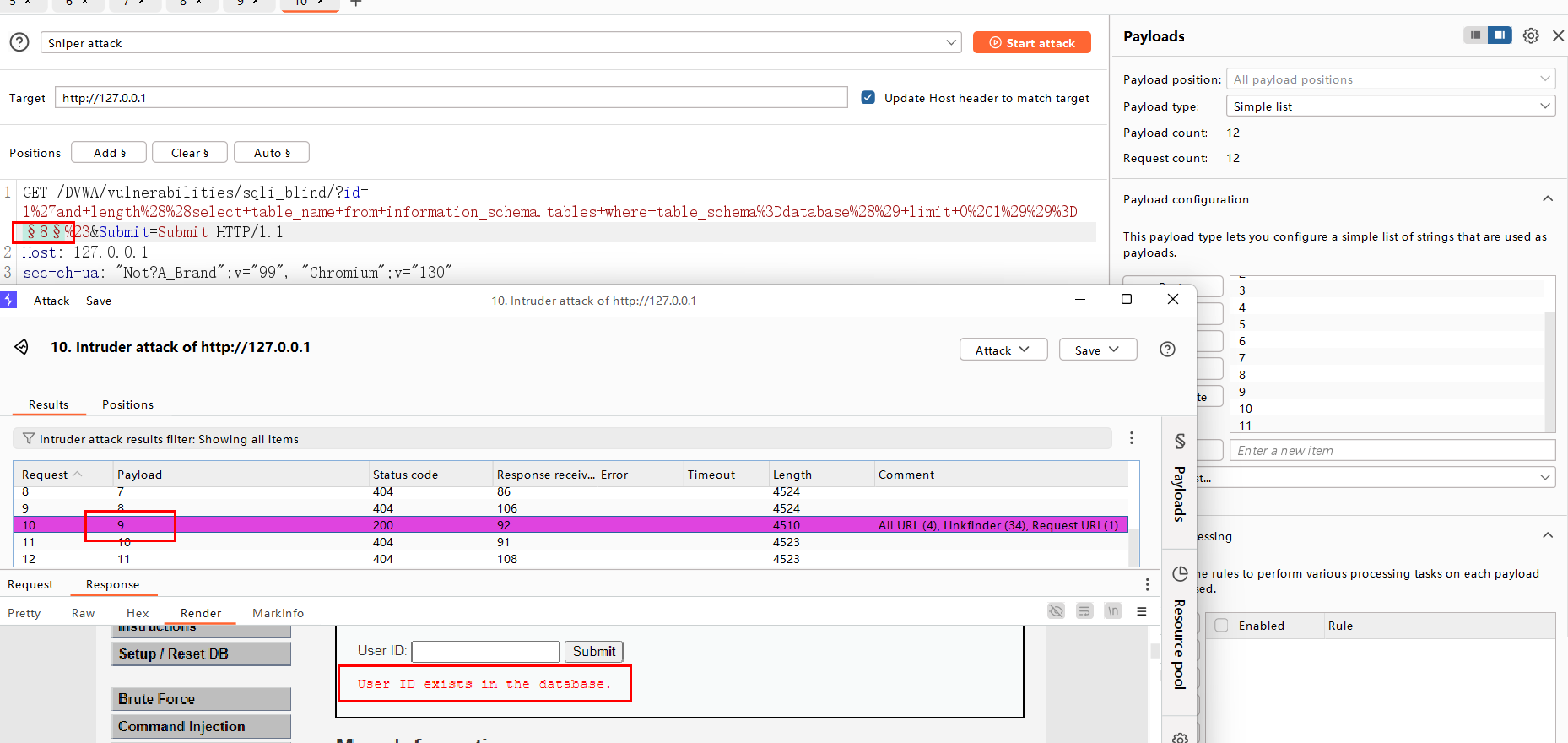Open the Payload position dropdown

[x=1390, y=79]
